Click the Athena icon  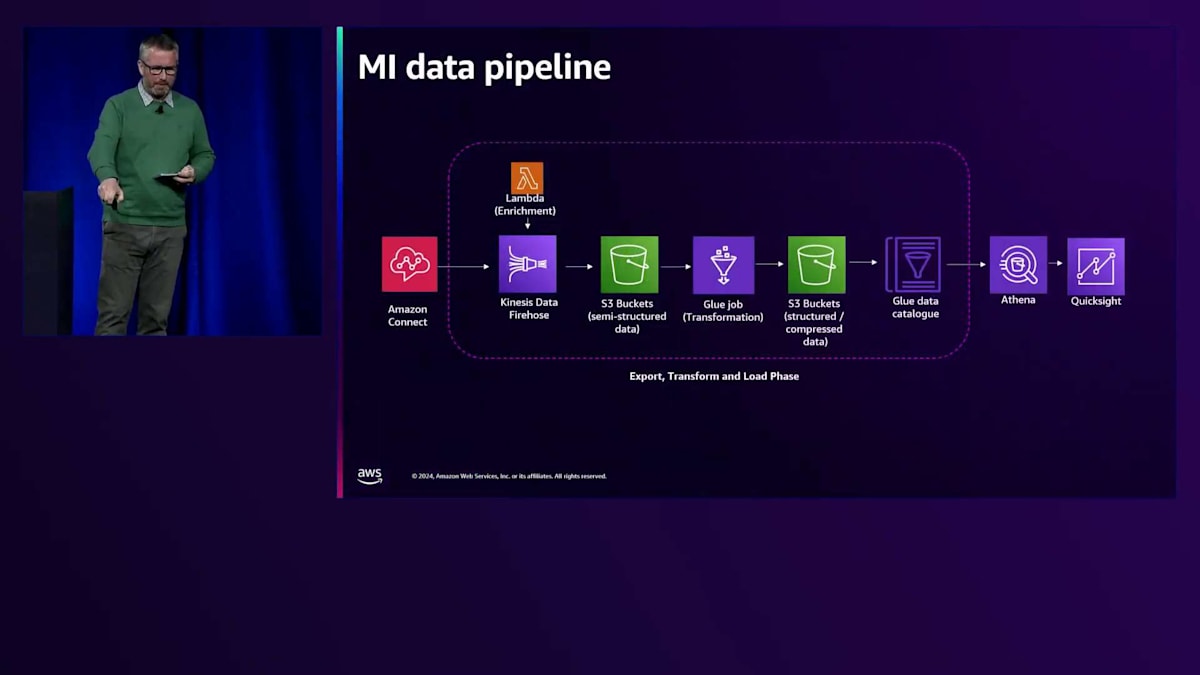click(x=1018, y=265)
